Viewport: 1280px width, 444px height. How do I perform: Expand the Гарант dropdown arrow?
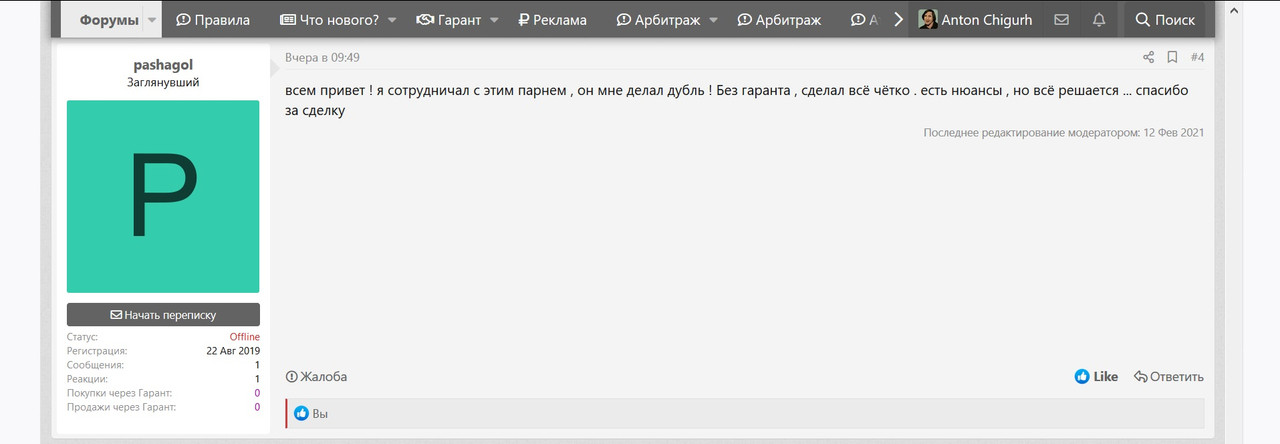493,20
